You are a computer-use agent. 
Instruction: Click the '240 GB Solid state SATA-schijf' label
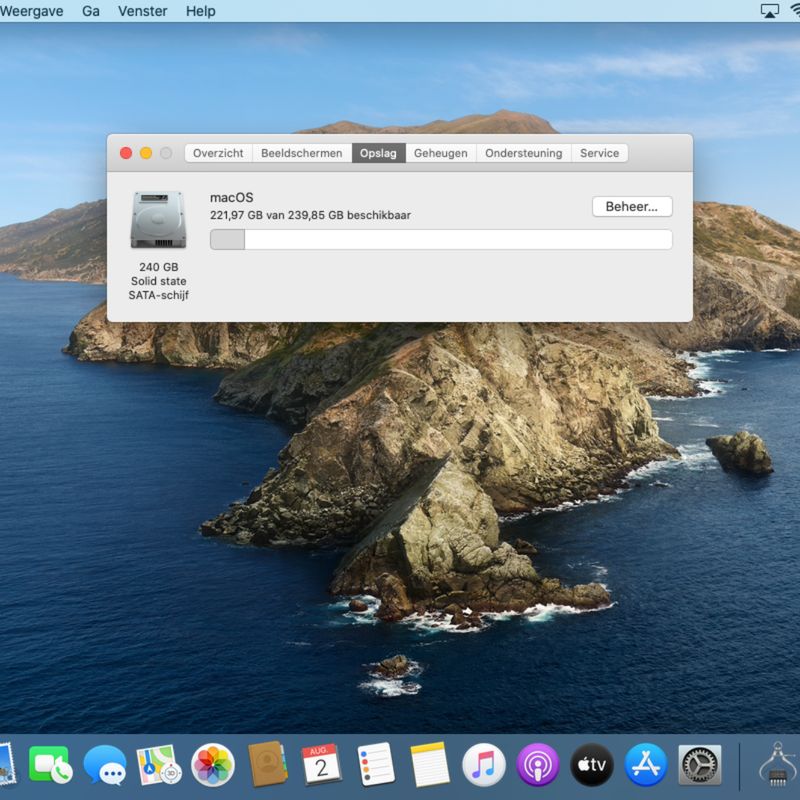159,281
